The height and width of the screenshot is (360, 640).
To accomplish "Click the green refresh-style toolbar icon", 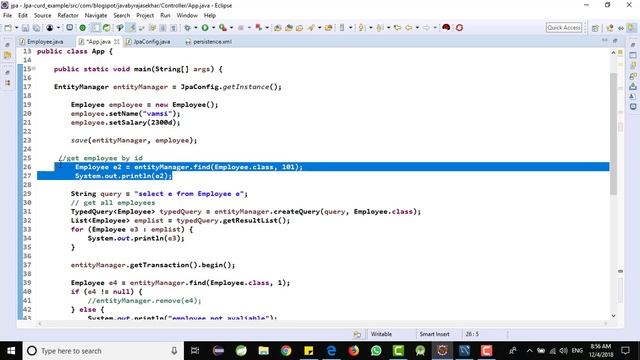I will [107, 28].
